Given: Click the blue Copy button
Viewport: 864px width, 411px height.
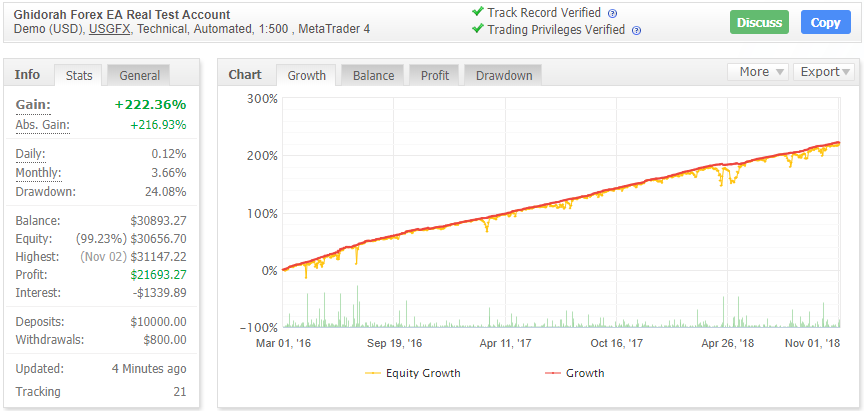Looking at the screenshot, I should pyautogui.click(x=825, y=23).
